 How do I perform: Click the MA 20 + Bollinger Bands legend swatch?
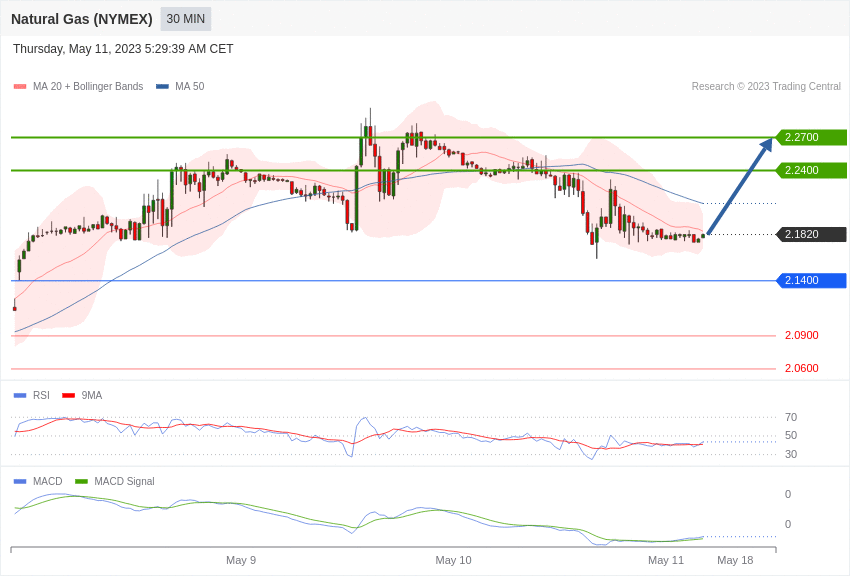20,86
